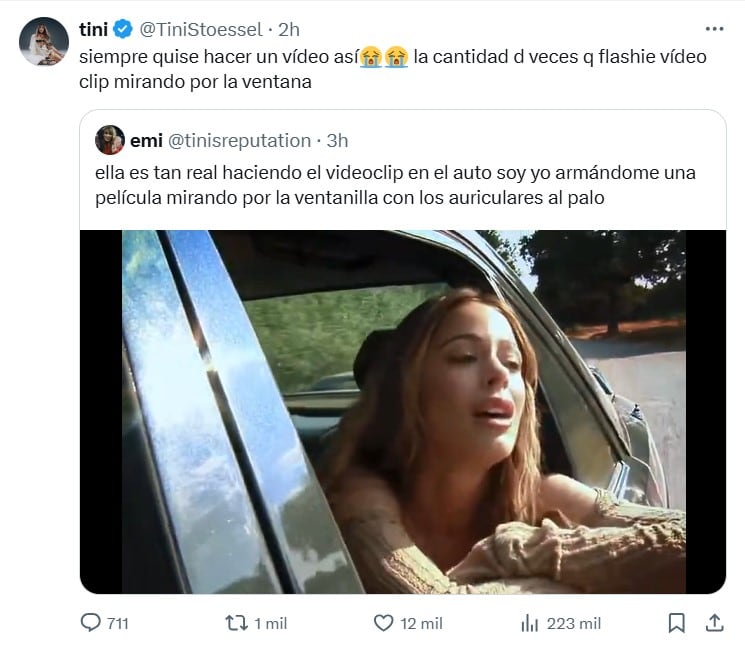Open the three-dot more options menu

[714, 29]
